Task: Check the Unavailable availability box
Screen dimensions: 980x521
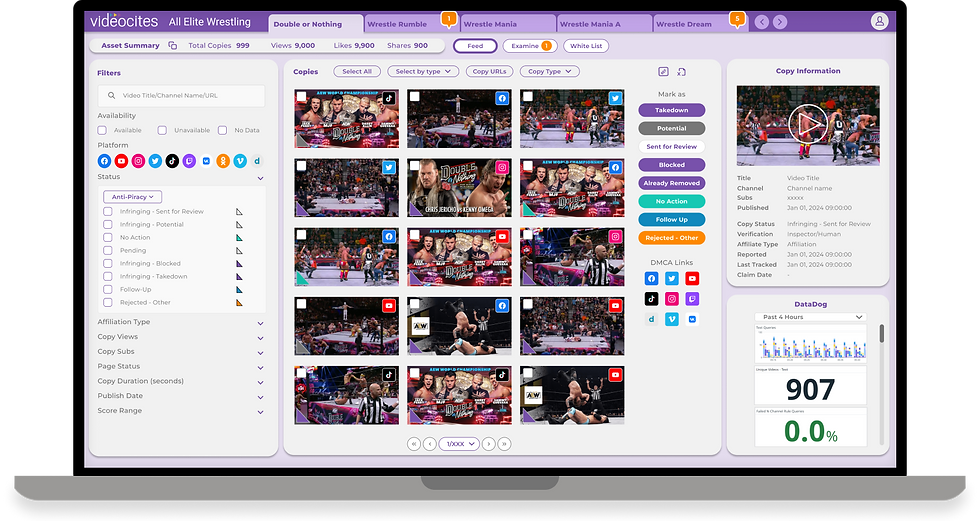Action: pos(162,130)
